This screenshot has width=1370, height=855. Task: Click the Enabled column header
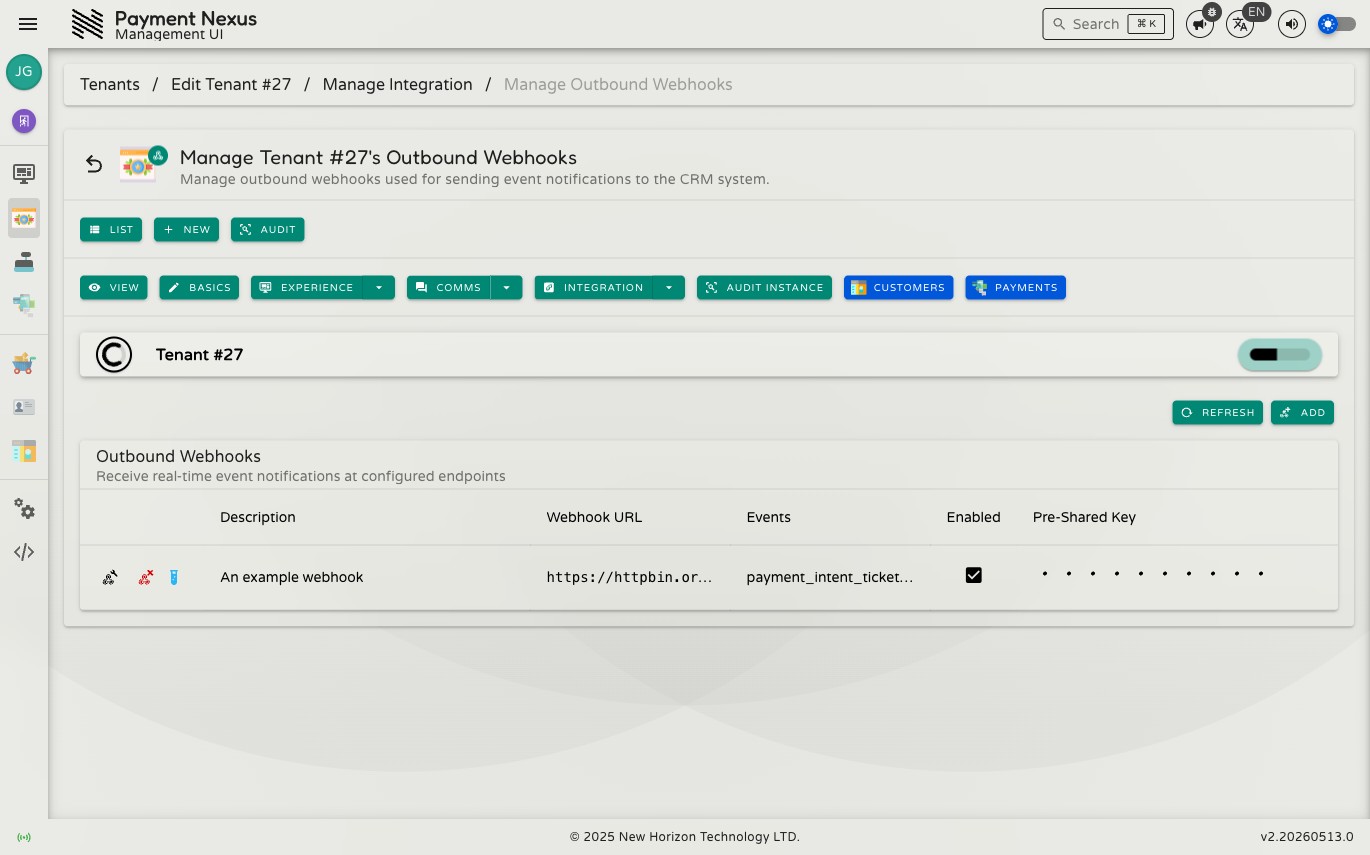pos(973,517)
